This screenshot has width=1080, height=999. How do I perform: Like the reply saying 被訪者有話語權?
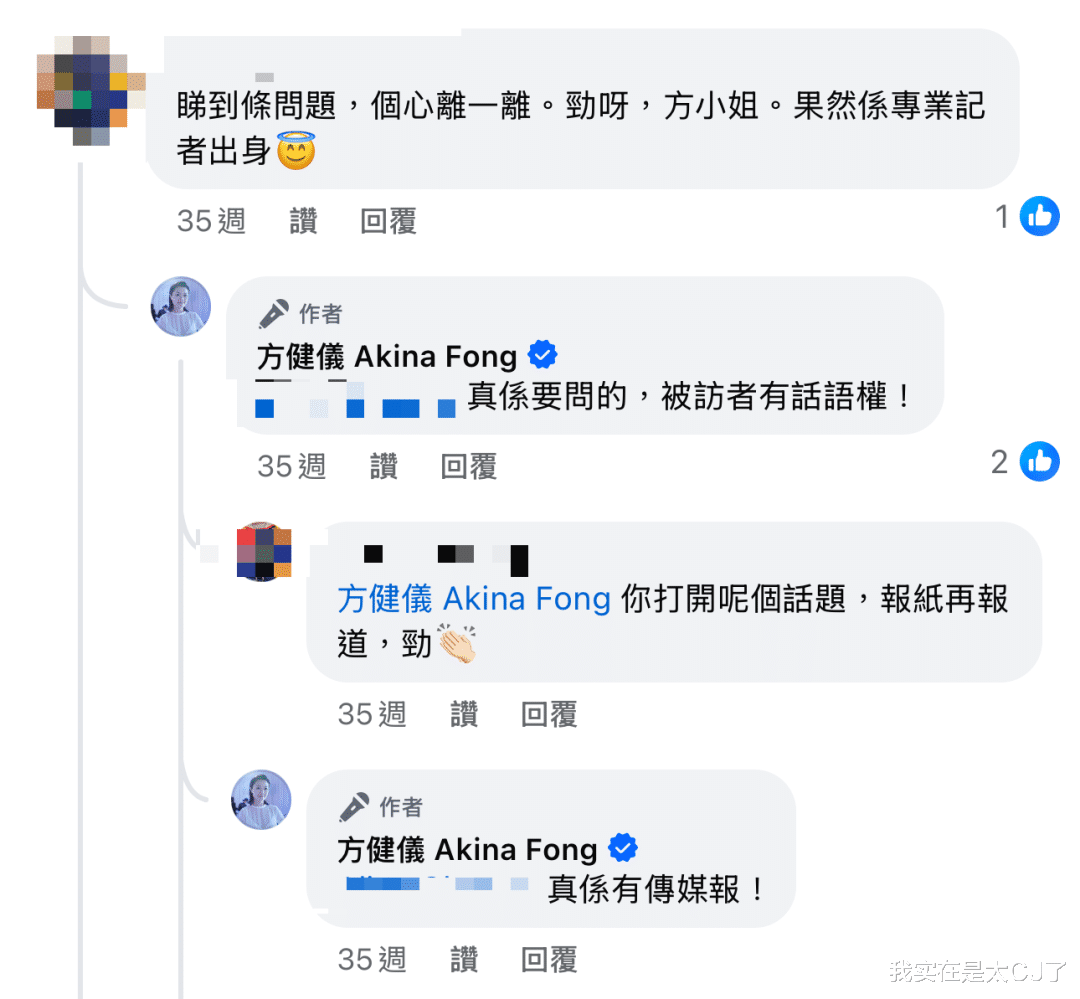383,466
